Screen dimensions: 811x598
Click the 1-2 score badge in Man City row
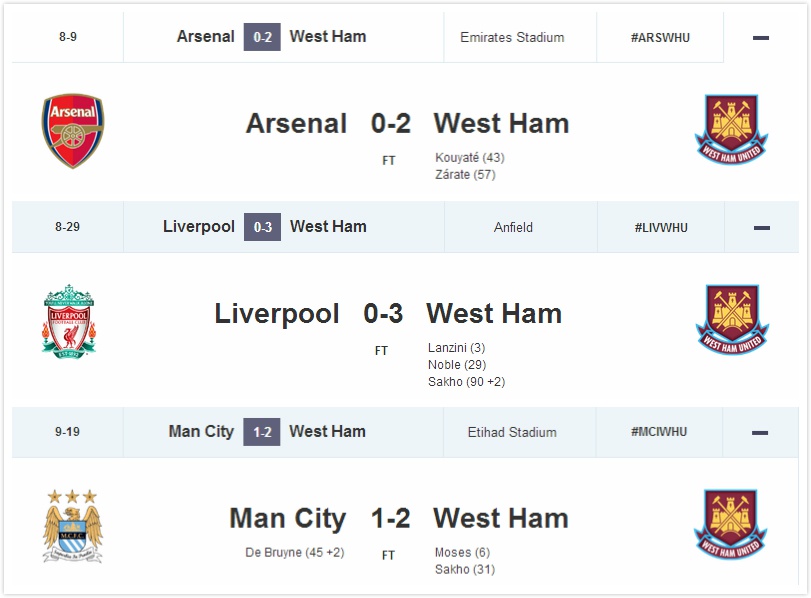(x=262, y=432)
